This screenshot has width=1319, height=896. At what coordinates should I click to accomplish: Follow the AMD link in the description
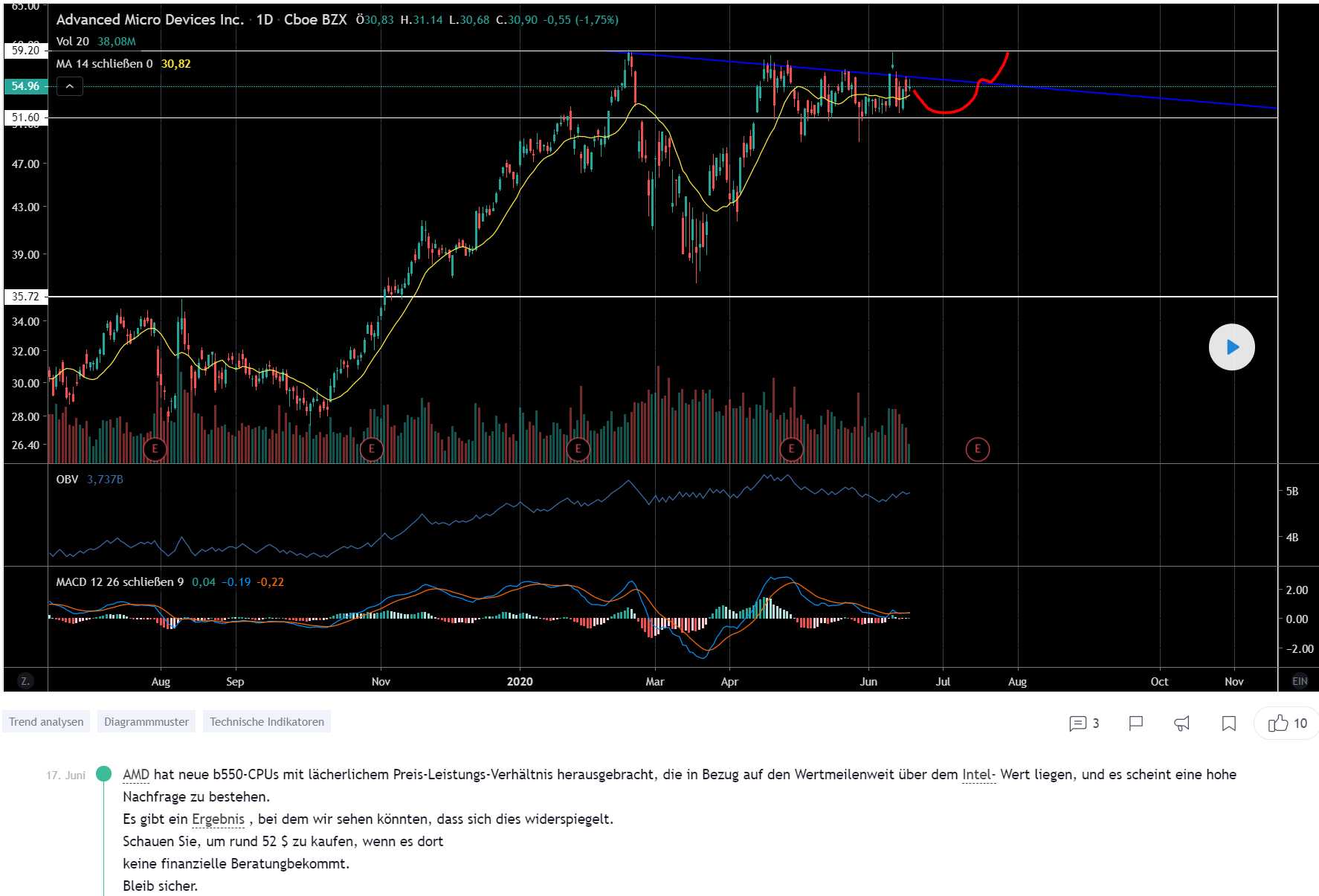point(136,775)
